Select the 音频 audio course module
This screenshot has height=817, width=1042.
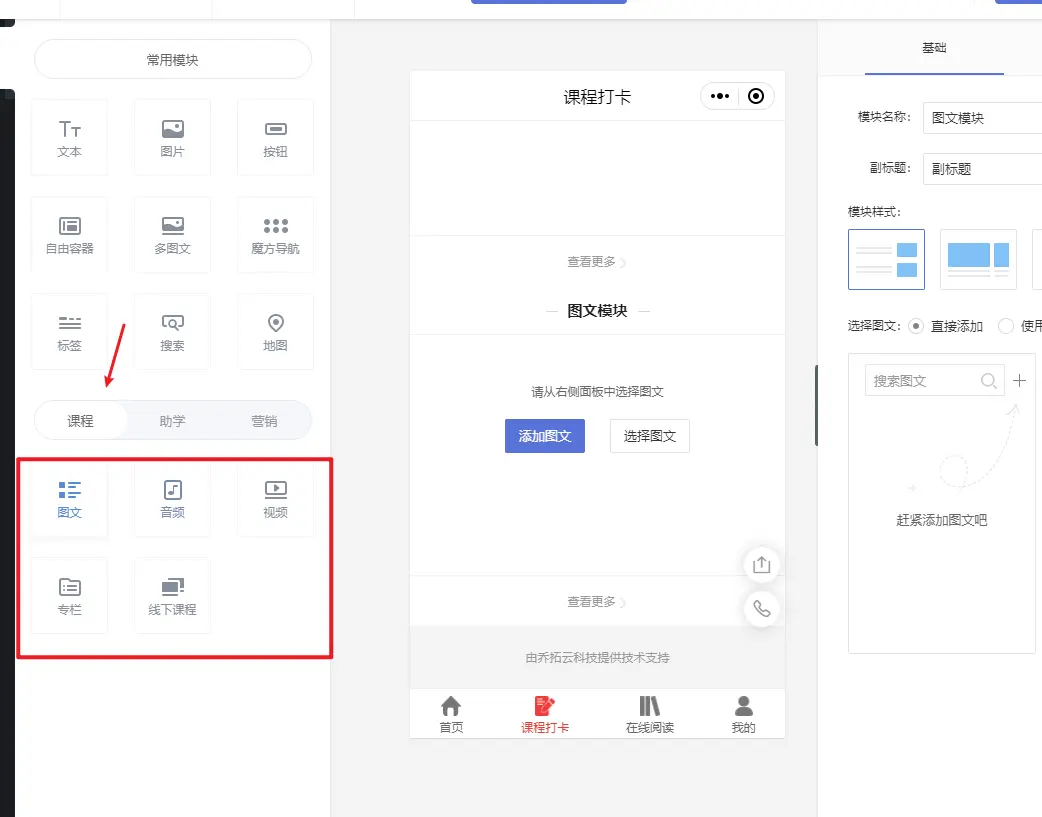172,499
